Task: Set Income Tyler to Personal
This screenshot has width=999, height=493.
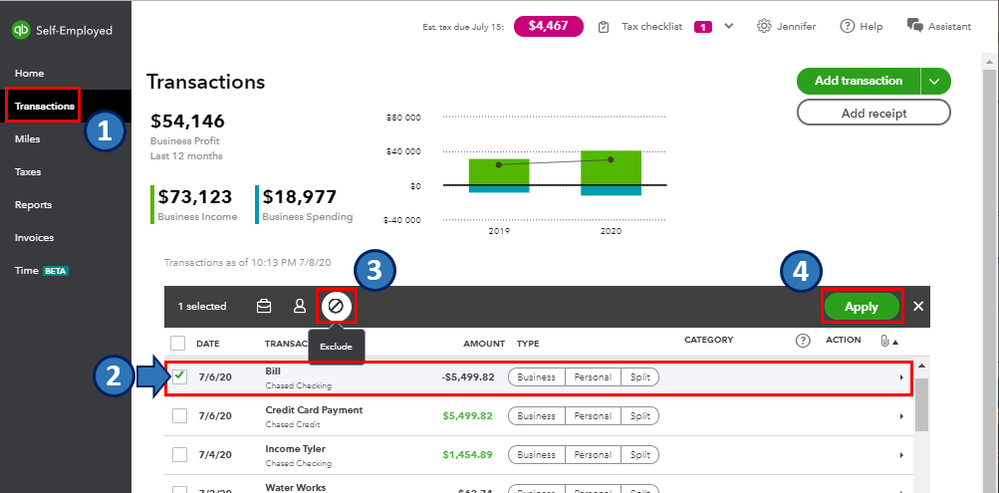Action: tap(593, 455)
